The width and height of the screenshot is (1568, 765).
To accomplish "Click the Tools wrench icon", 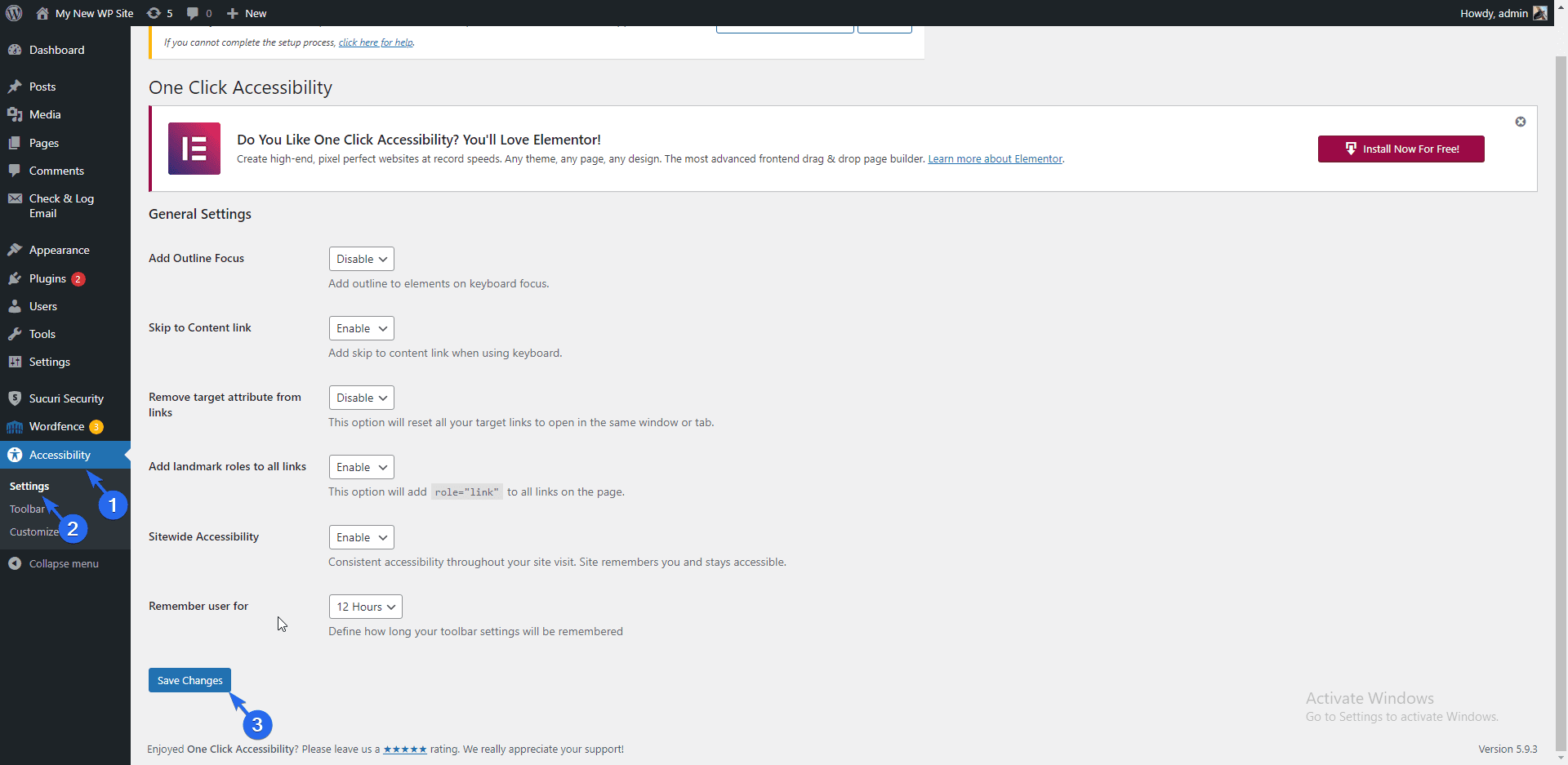I will pos(15,334).
